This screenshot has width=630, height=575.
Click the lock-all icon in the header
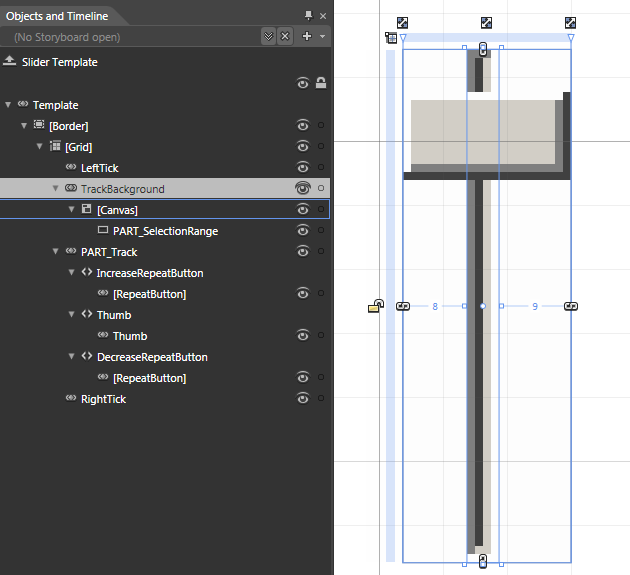pyautogui.click(x=321, y=83)
